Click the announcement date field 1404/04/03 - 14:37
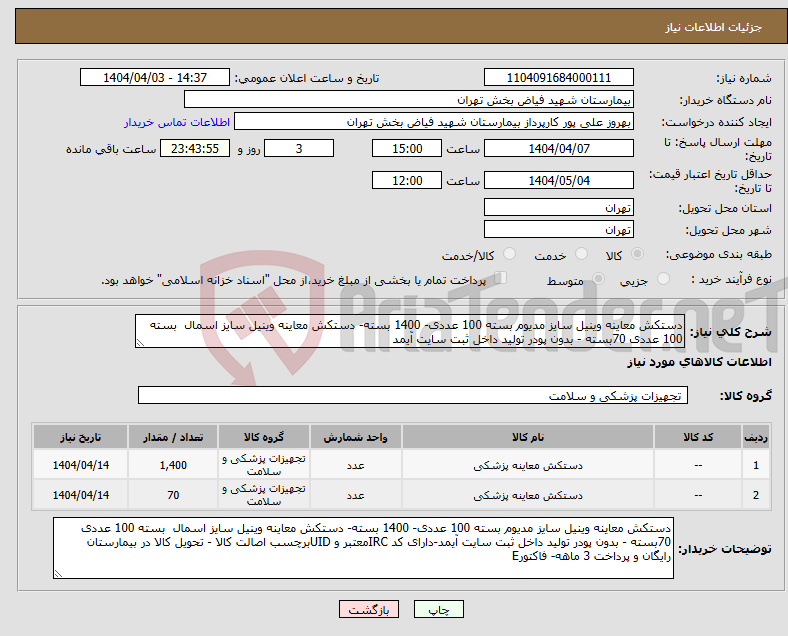The image size is (788, 636). (x=155, y=78)
